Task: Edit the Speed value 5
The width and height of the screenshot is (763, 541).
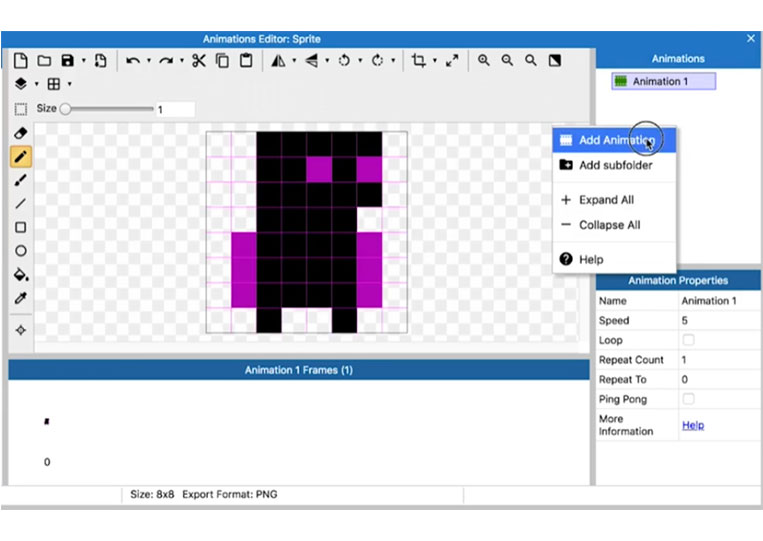Action: 720,321
